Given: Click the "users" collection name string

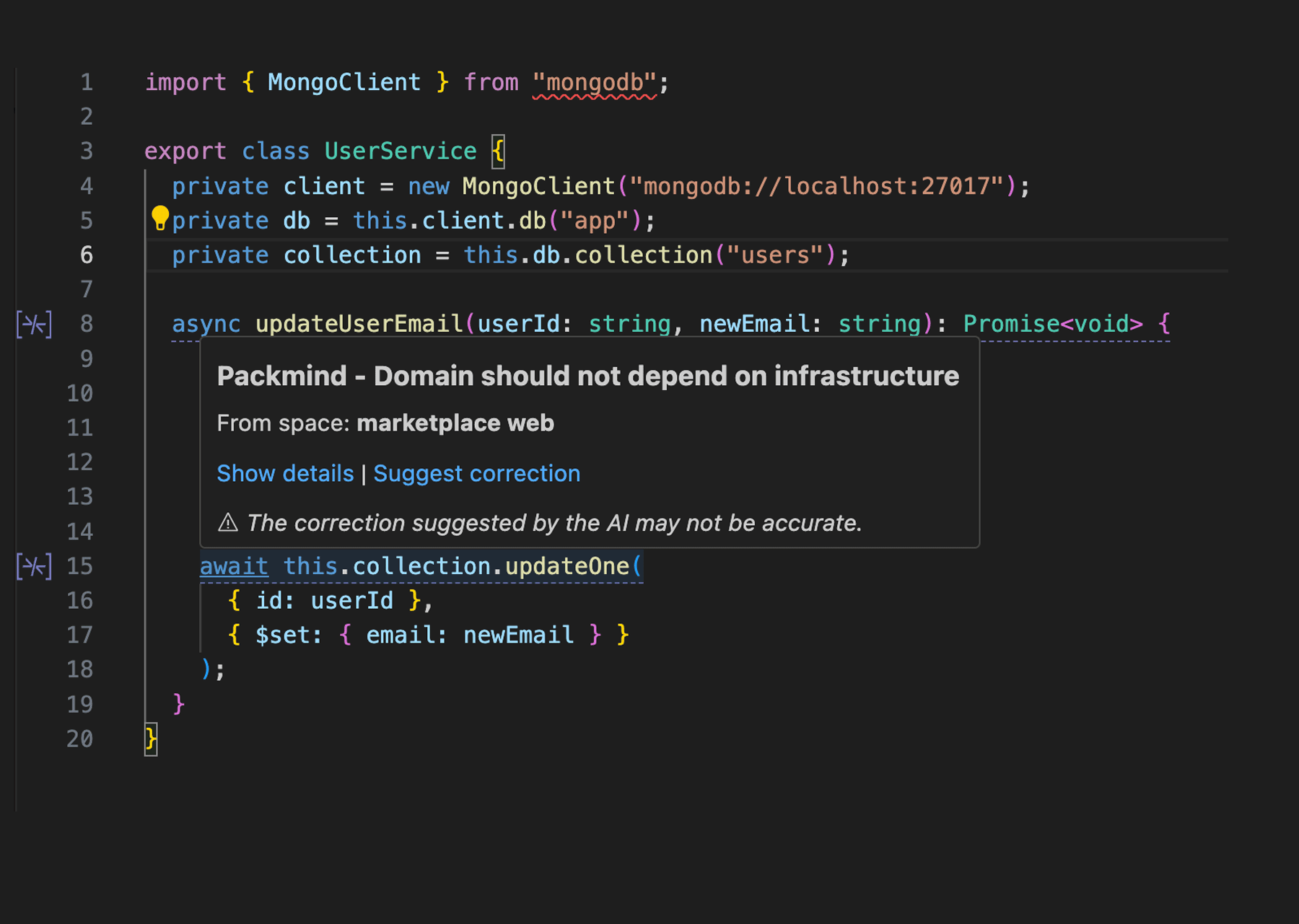Looking at the screenshot, I should click(x=774, y=255).
